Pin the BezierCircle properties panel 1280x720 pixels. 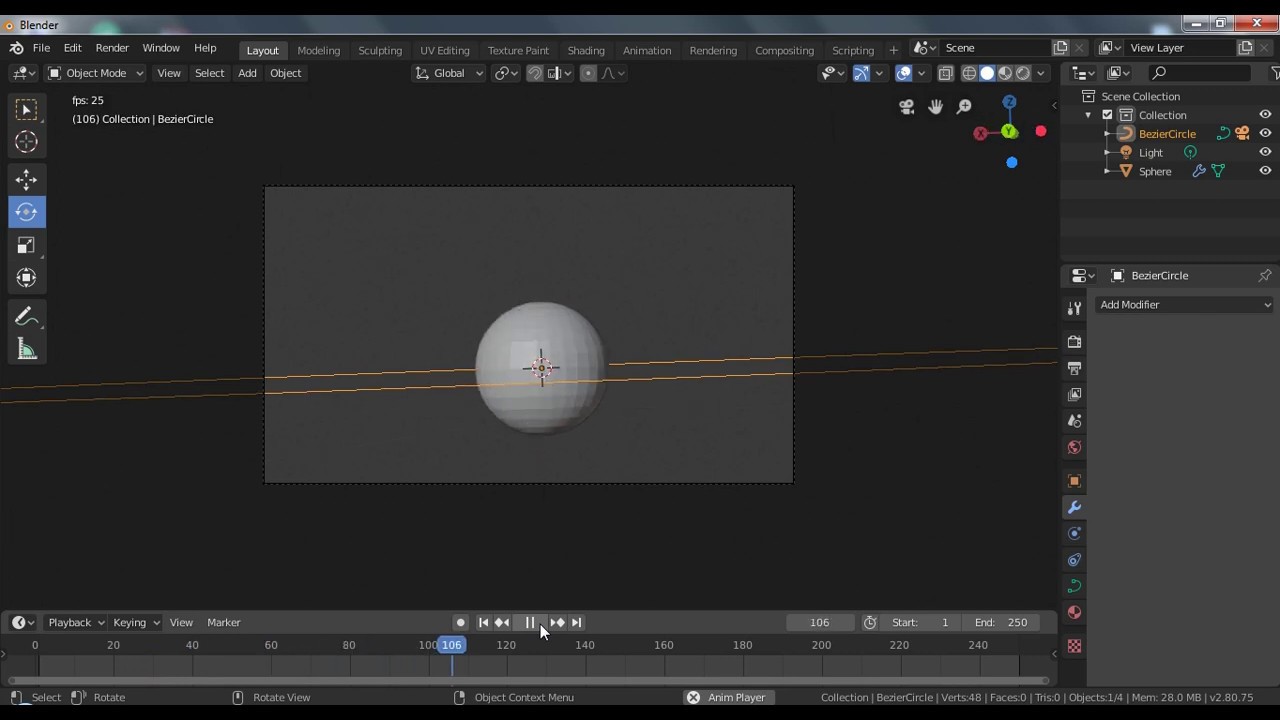1265,275
